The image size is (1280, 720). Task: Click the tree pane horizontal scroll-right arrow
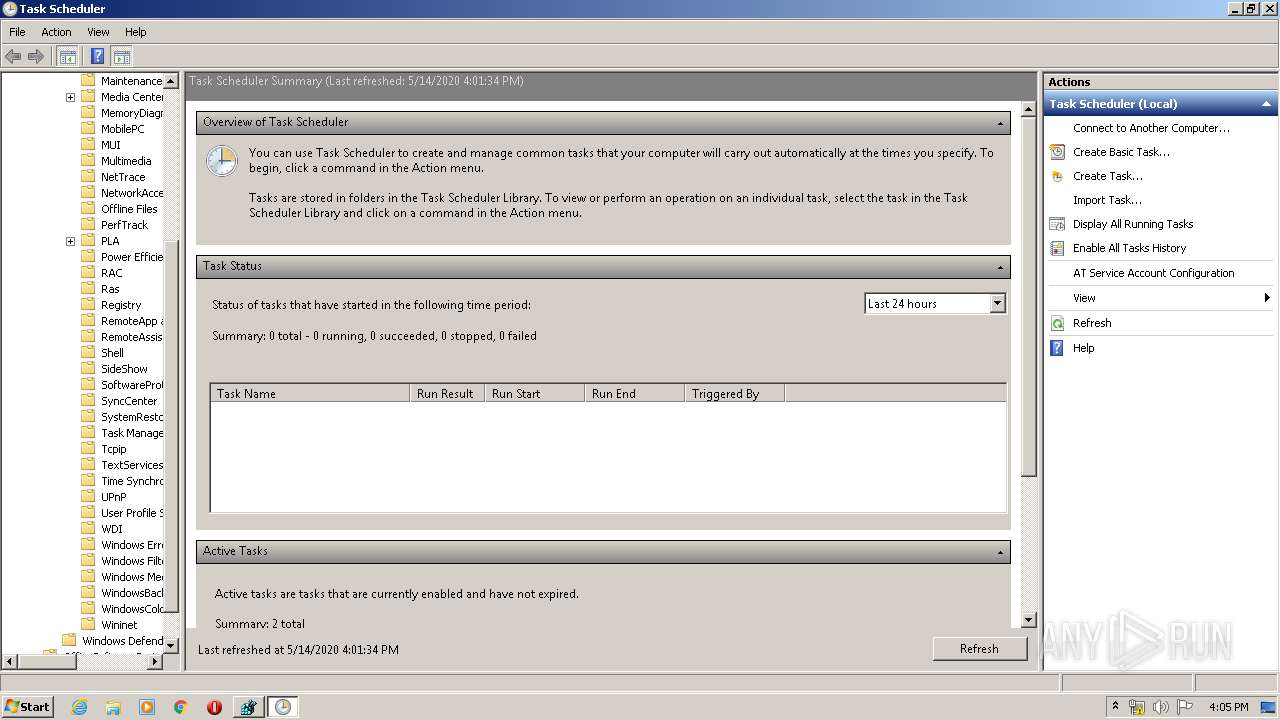click(155, 661)
